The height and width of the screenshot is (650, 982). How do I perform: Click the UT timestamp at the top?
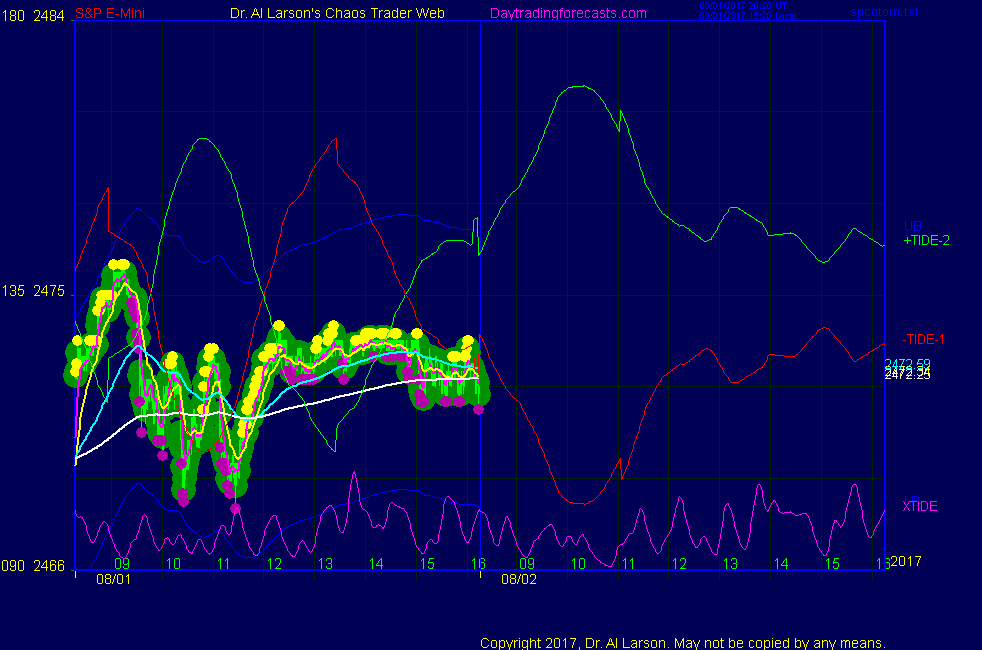click(744, 5)
